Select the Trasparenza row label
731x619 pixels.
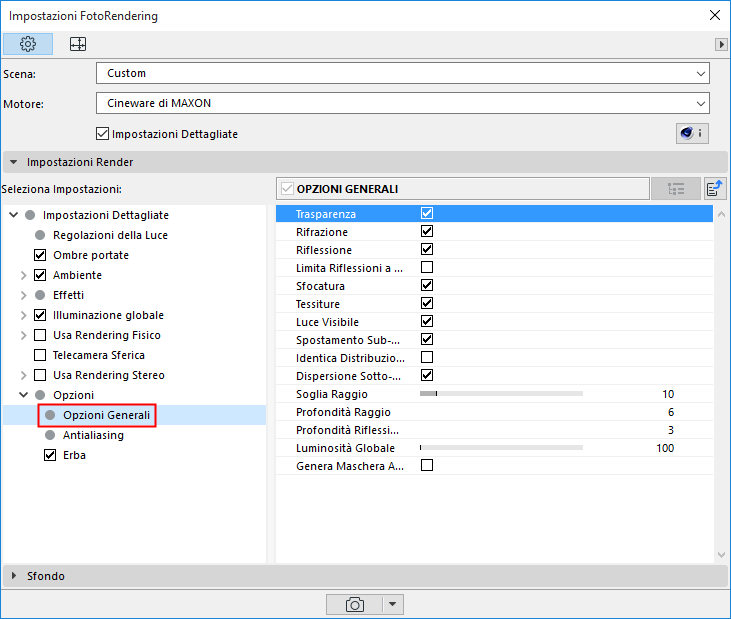pyautogui.click(x=325, y=214)
